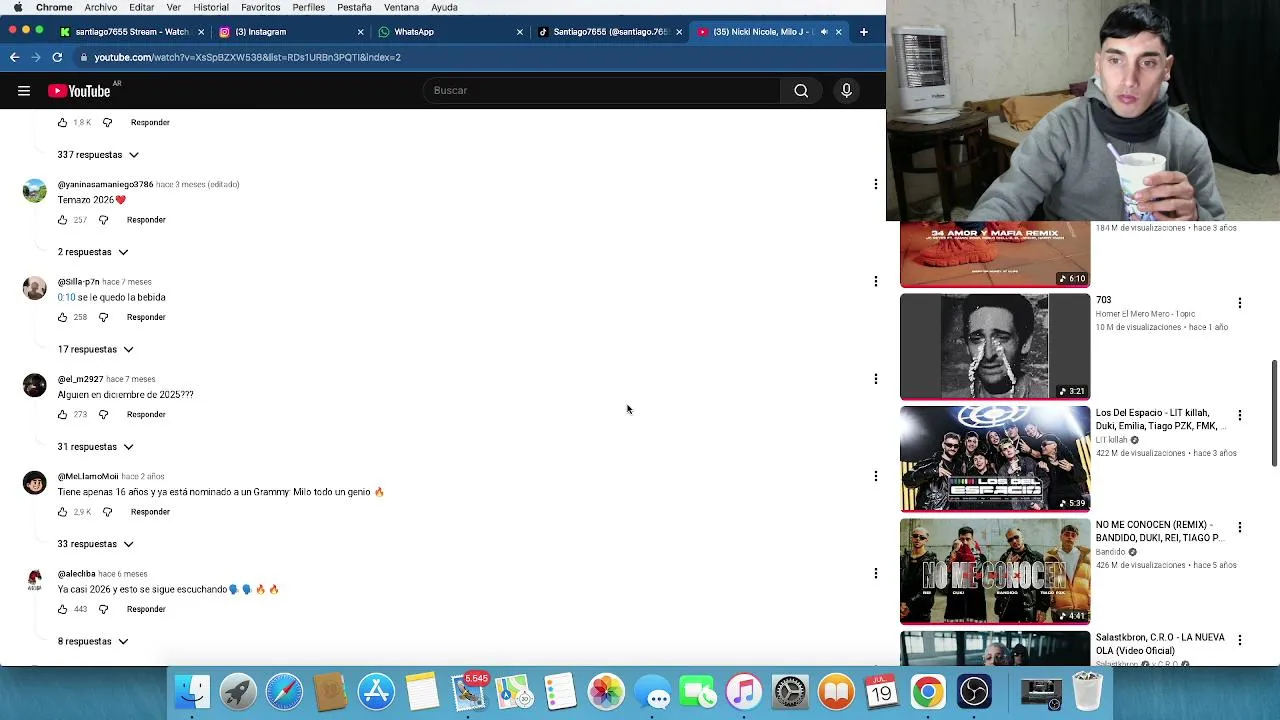
Task: Click Responder under the @el_m2927 comment
Action: (x=146, y=414)
